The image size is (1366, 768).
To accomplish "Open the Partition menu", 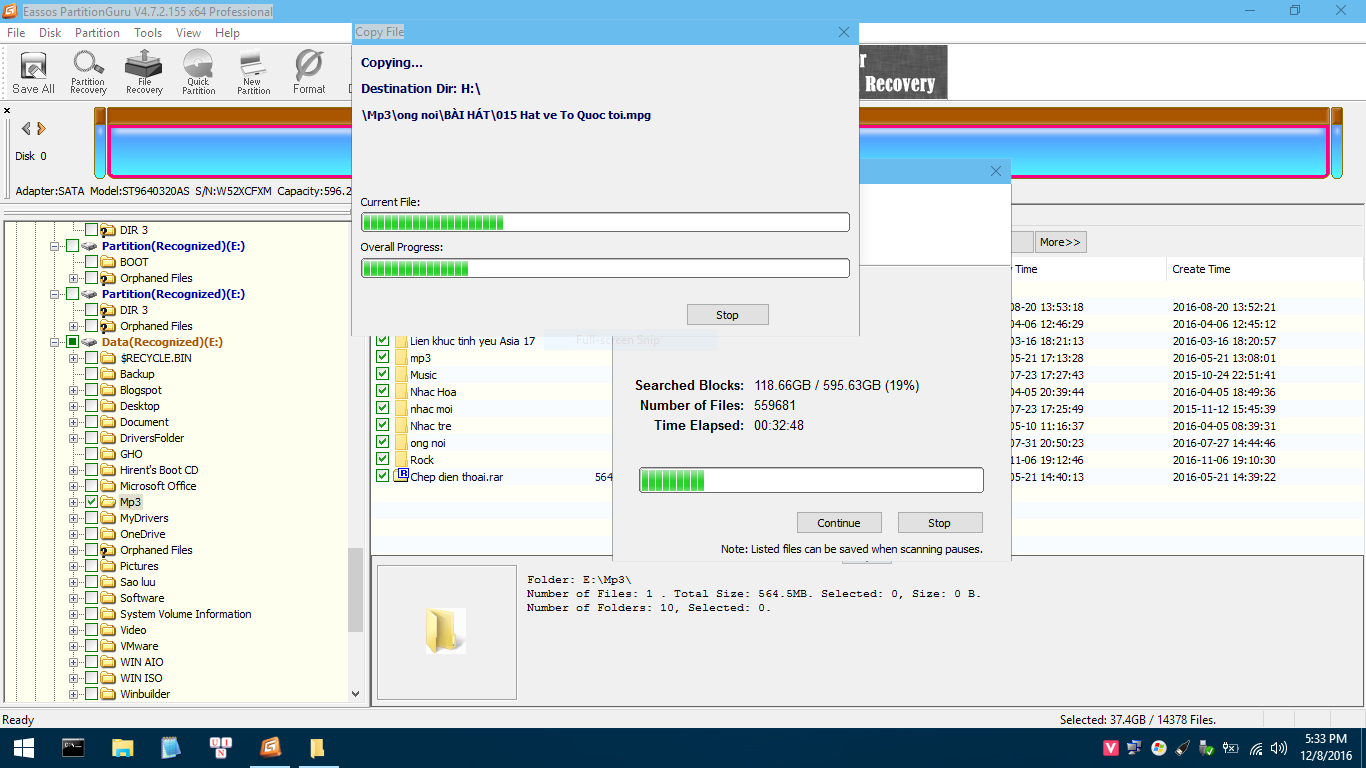I will pos(97,33).
